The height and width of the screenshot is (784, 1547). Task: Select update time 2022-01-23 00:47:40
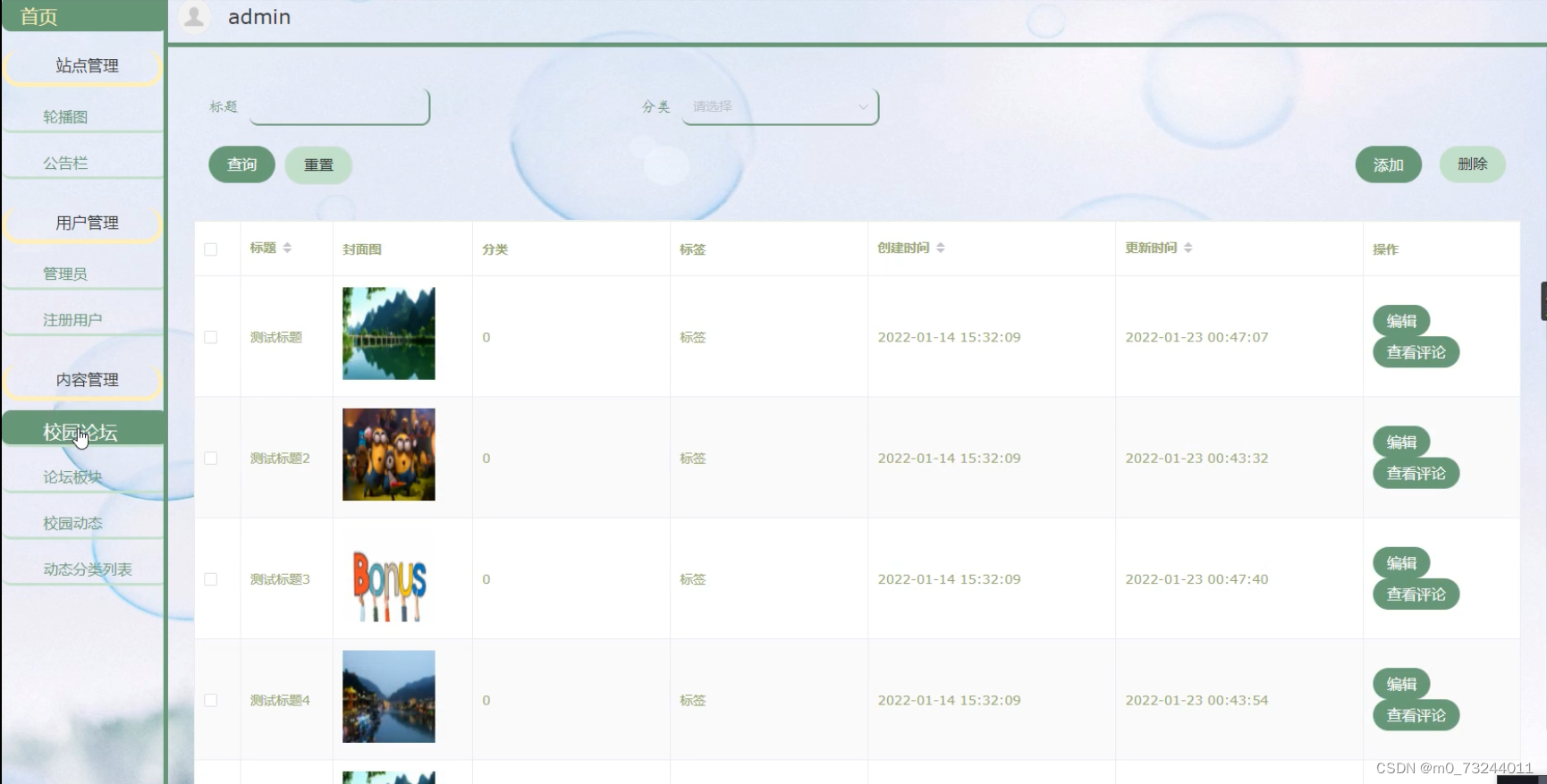click(1196, 579)
